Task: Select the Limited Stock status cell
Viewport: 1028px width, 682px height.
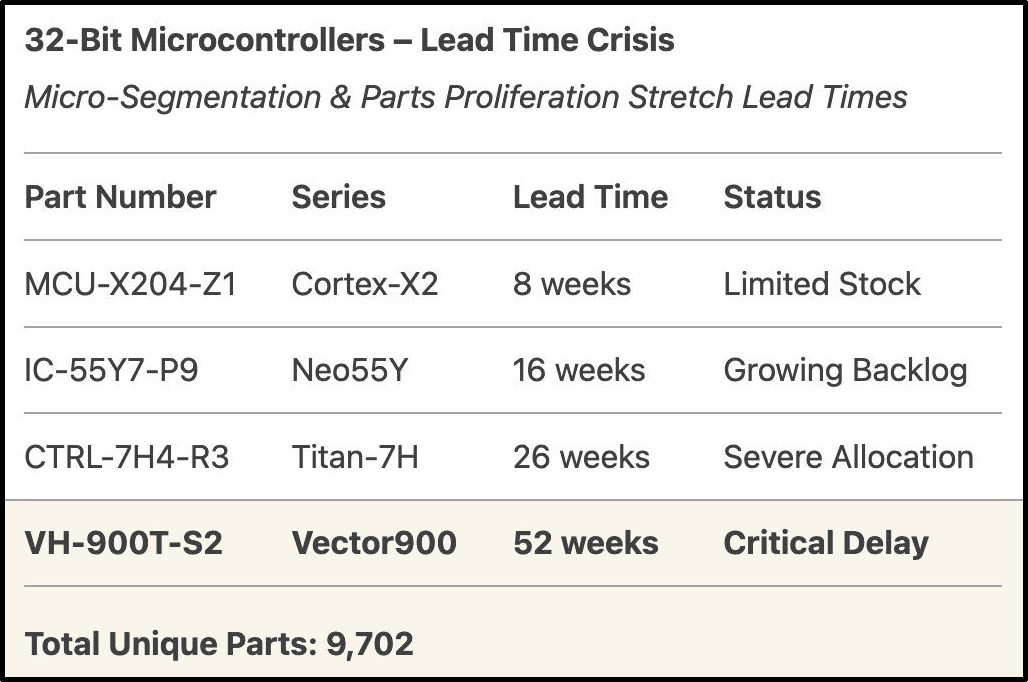Action: (x=822, y=284)
